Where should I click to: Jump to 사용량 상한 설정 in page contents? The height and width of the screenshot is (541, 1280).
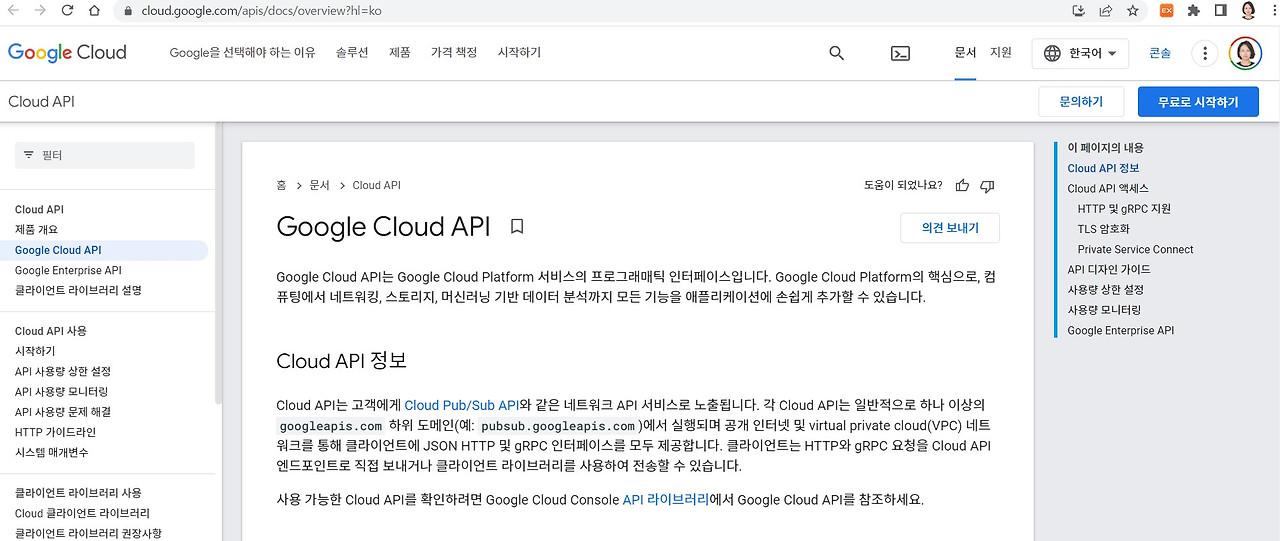[1105, 289]
